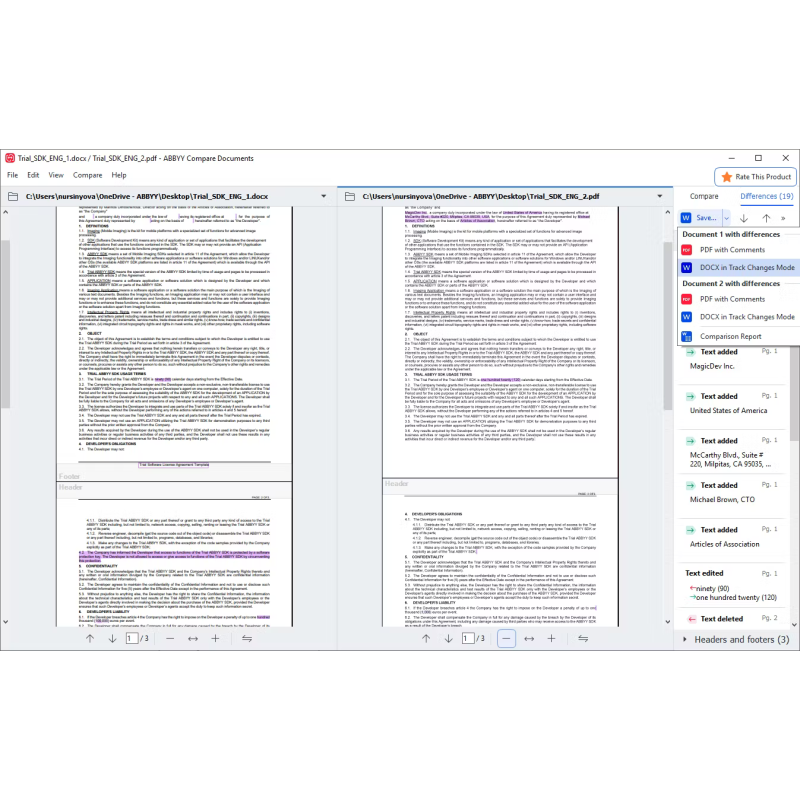Choose Comparison Report from save menu
Viewport: 800px width, 800px height.
tap(744, 336)
